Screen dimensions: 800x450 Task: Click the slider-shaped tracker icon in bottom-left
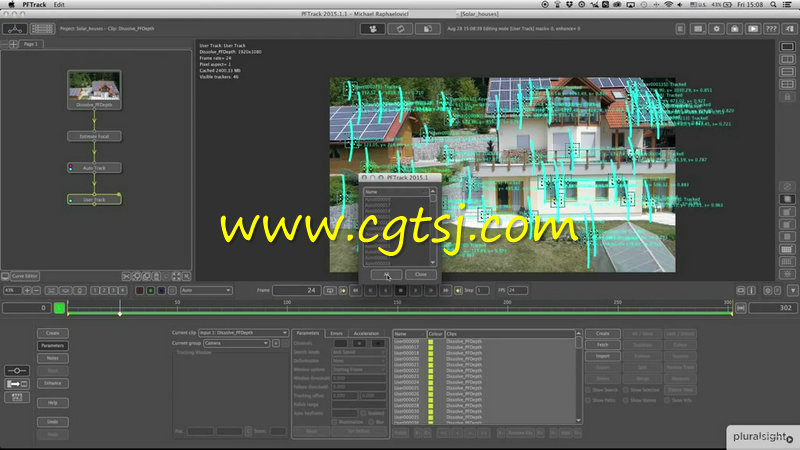17,370
